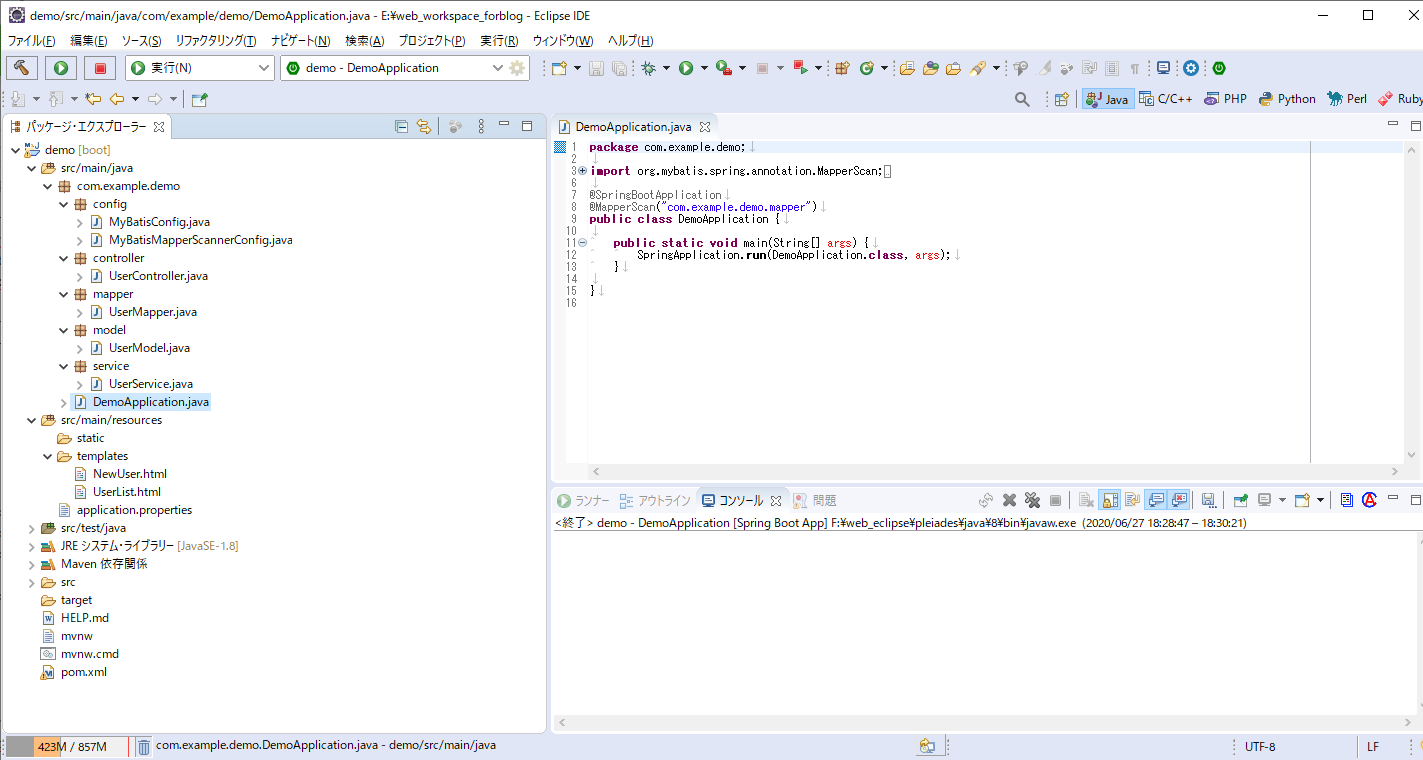This screenshot has height=760, width=1423.
Task: Open the リファクタリング(T) menu
Action: coord(215,41)
